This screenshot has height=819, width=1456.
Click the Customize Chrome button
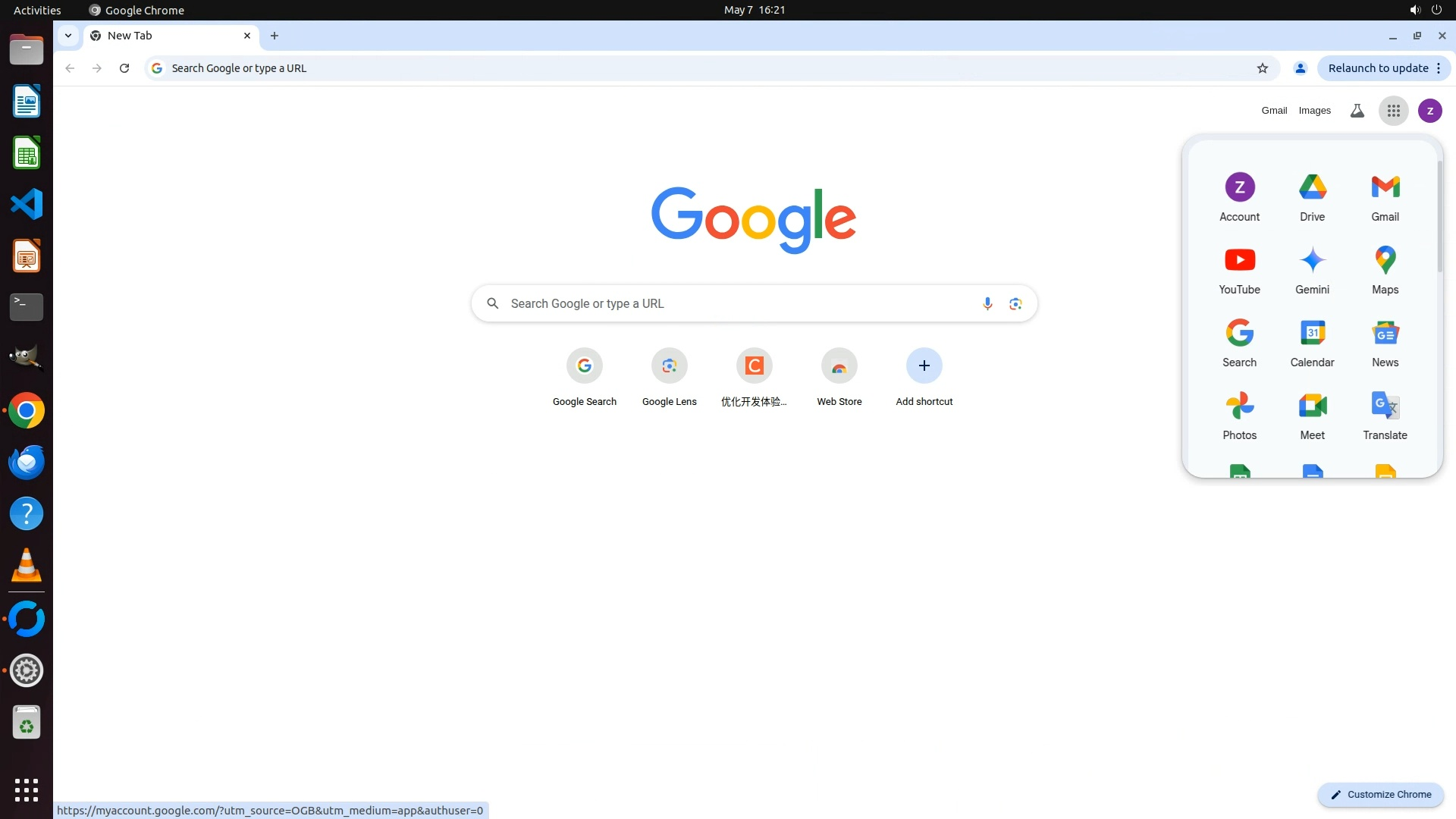point(1380,794)
